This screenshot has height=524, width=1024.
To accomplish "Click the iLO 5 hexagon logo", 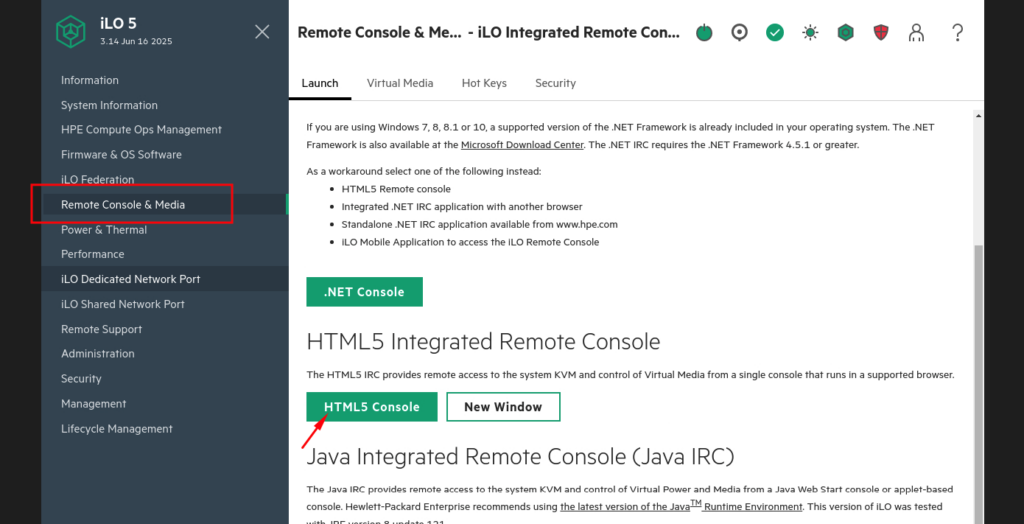I will (70, 31).
